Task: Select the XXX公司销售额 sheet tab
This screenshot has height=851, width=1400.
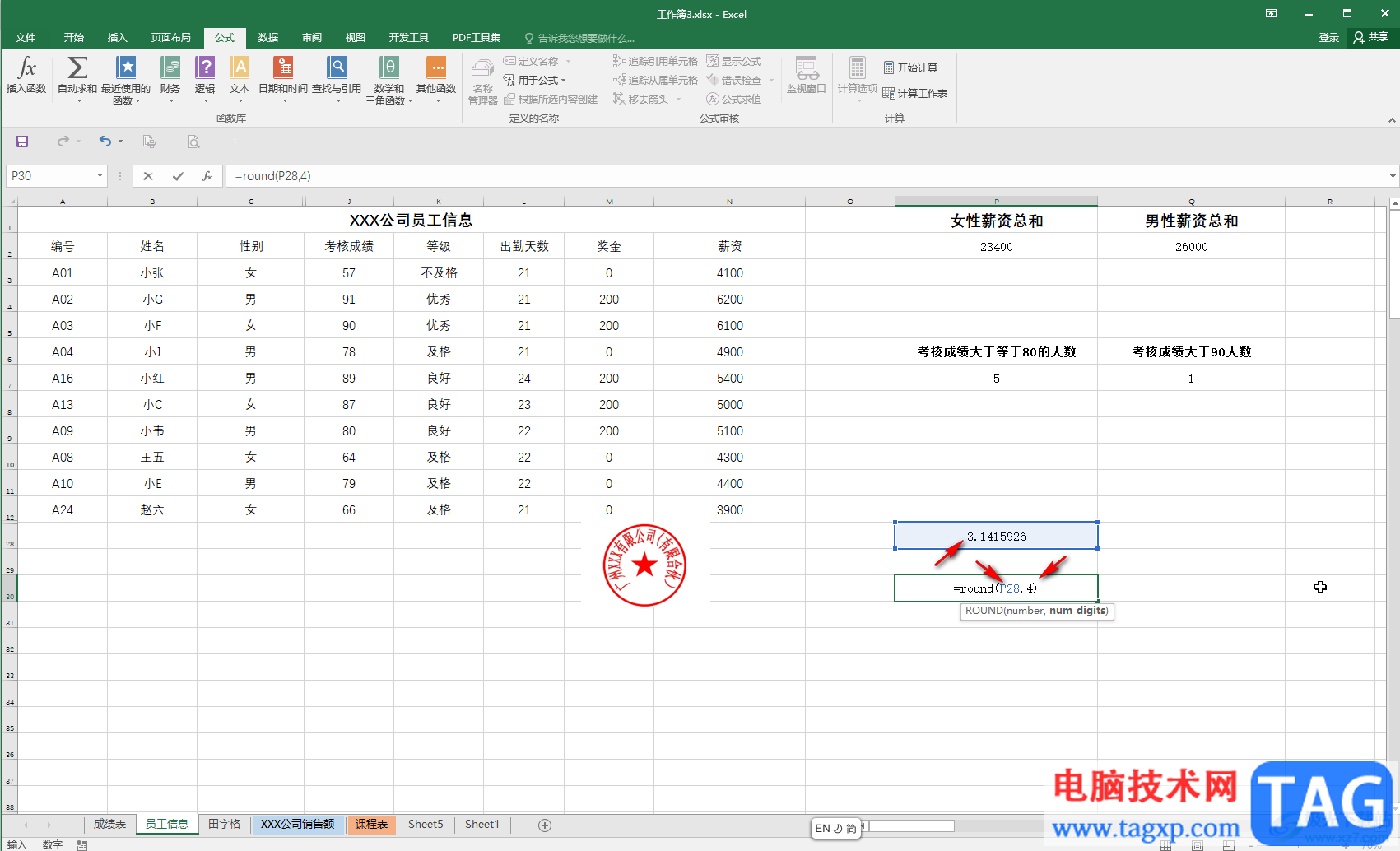Action: click(298, 824)
